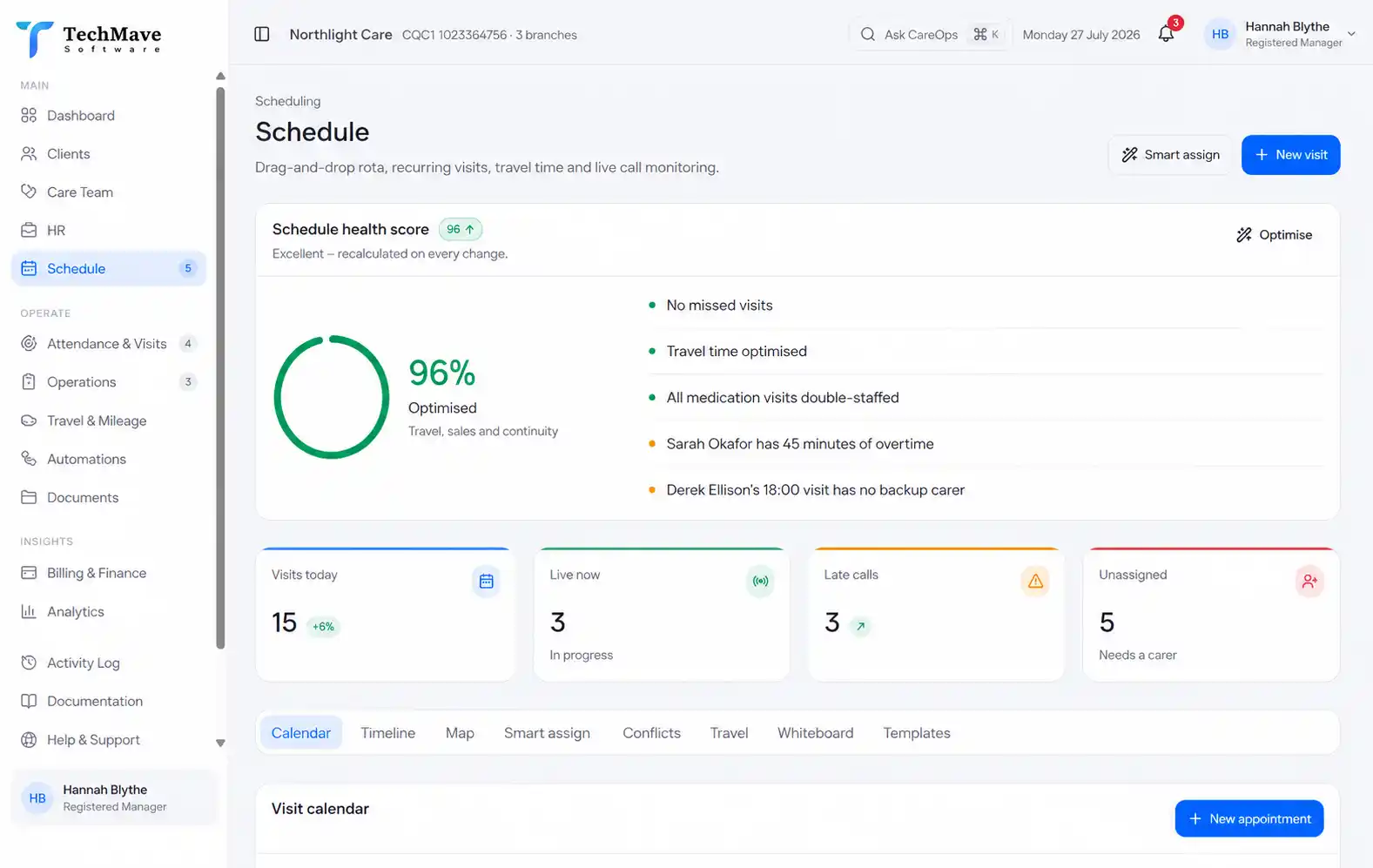Select the Templates tab
This screenshot has height=868, width=1373.
point(917,733)
